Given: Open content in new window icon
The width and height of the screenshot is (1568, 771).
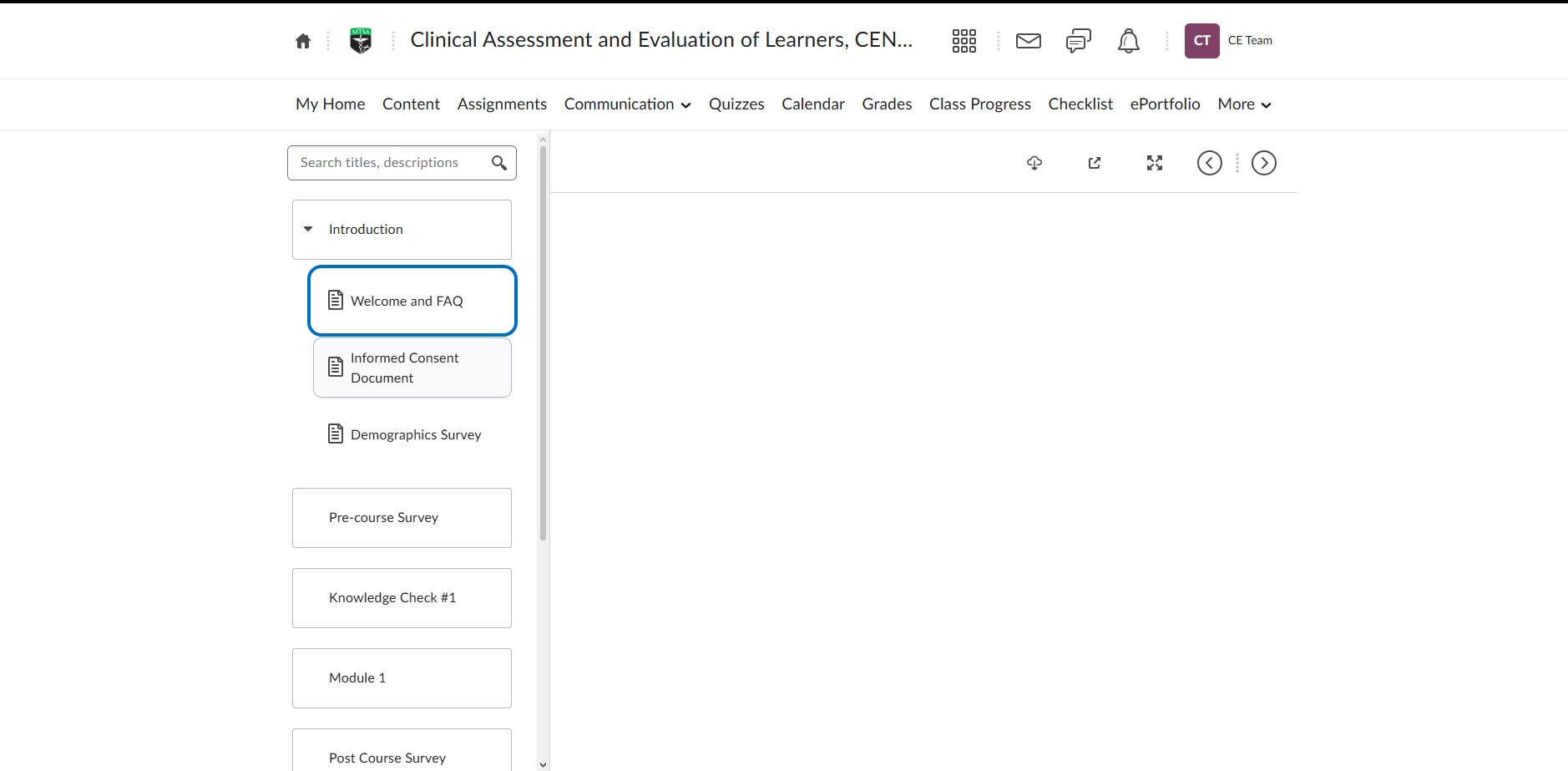Looking at the screenshot, I should (x=1095, y=163).
